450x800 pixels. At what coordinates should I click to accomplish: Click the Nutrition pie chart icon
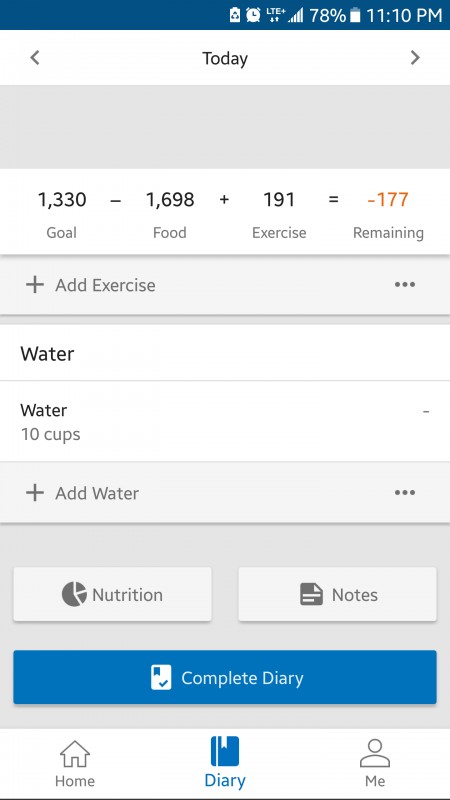(74, 594)
